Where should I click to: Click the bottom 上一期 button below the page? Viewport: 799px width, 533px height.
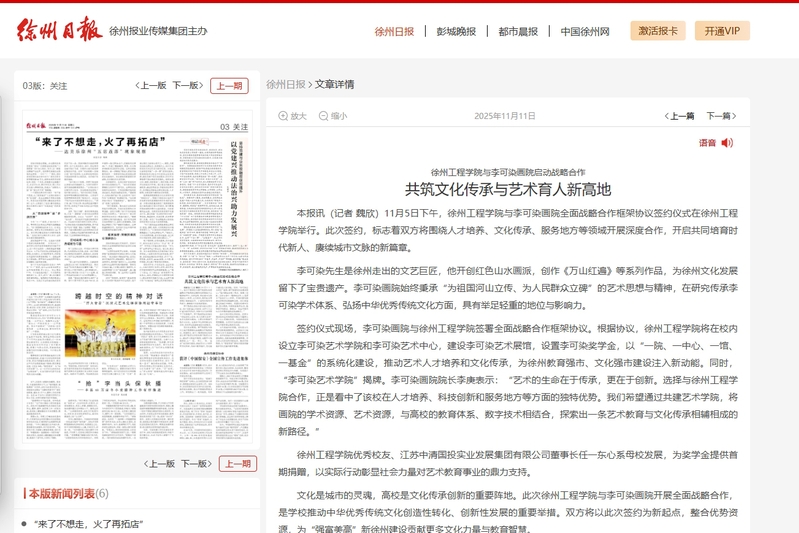point(237,464)
